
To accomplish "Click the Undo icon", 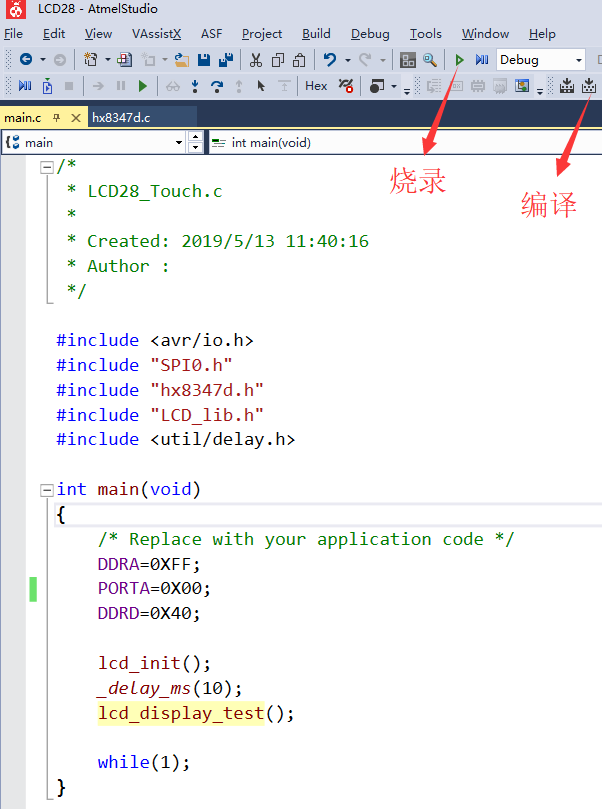I will [330, 60].
